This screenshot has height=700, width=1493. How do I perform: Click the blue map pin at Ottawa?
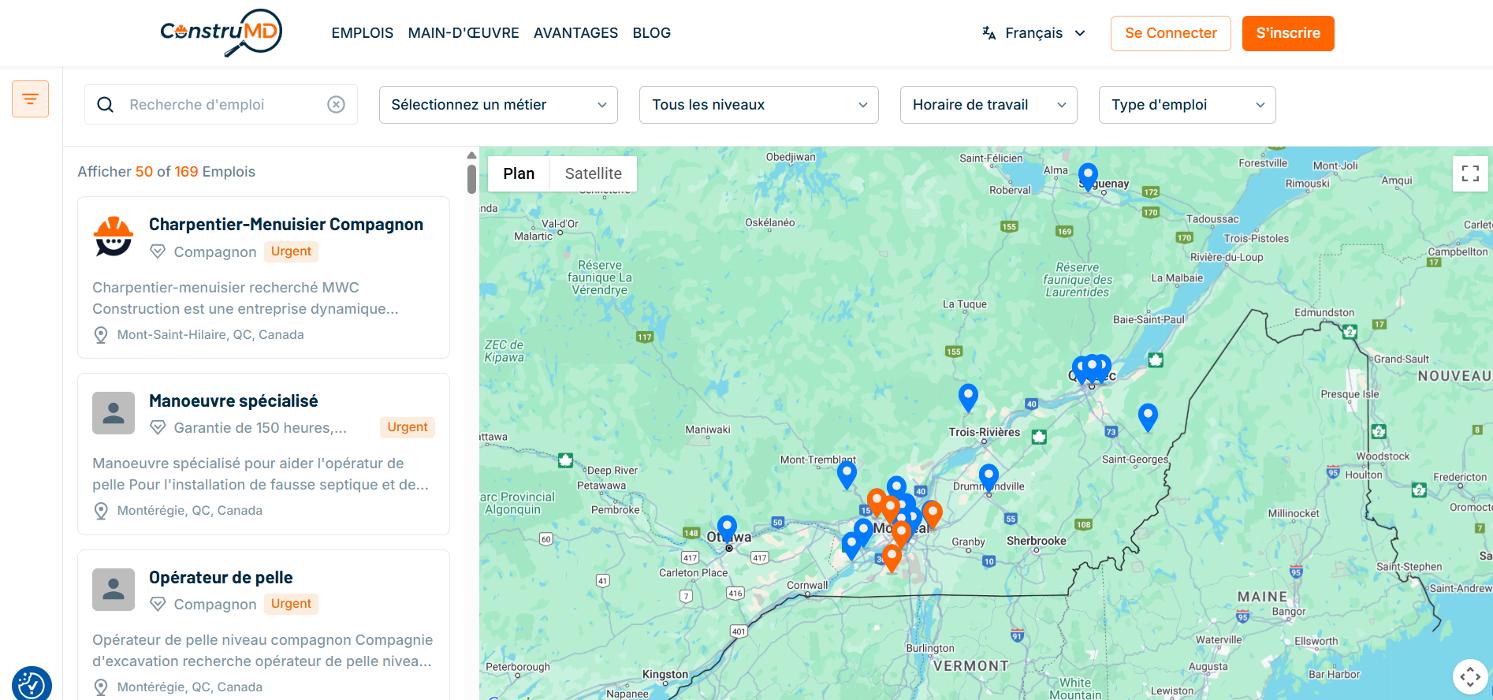point(727,528)
